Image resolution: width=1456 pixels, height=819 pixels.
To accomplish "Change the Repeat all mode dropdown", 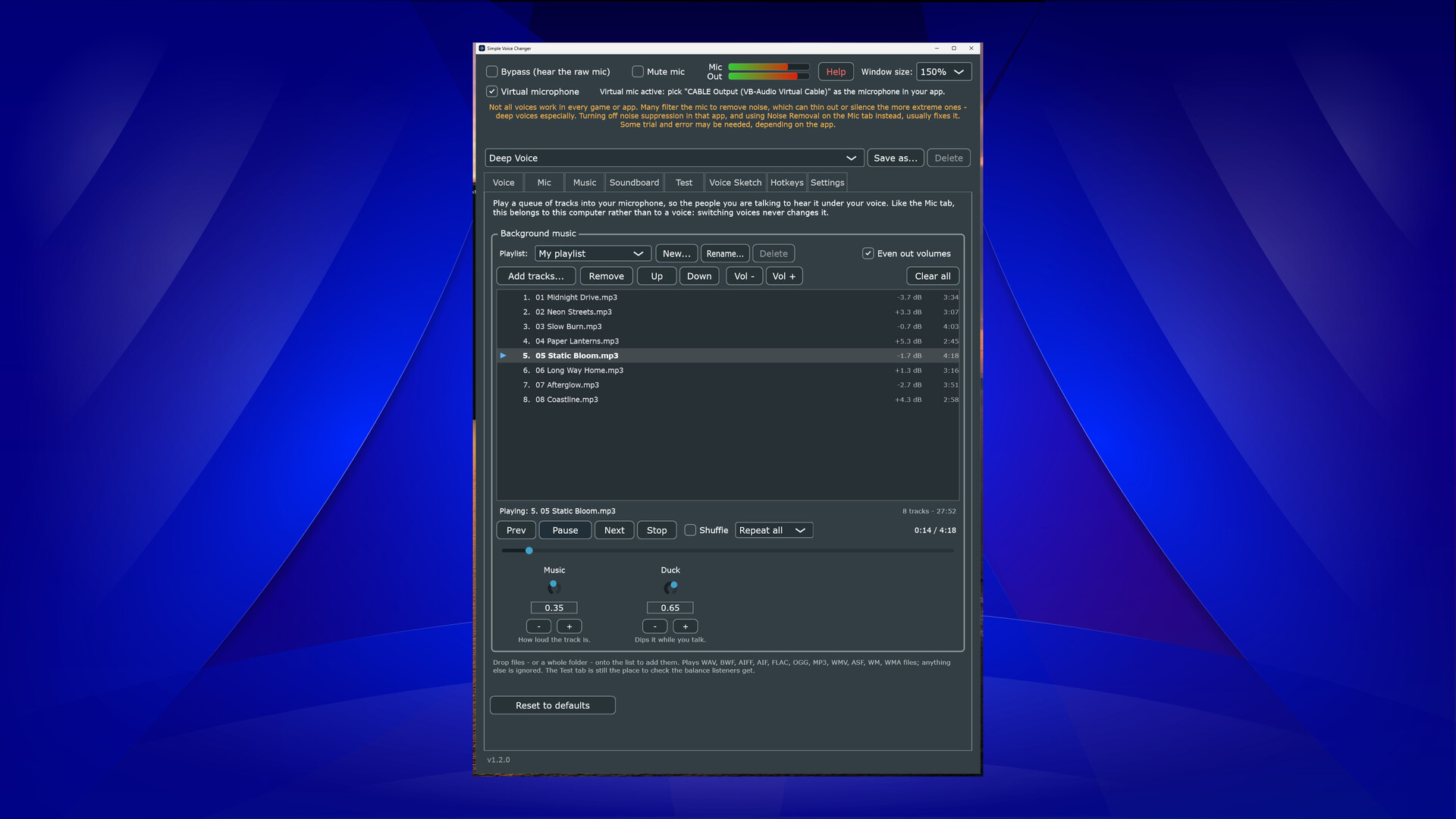I will click(x=773, y=530).
